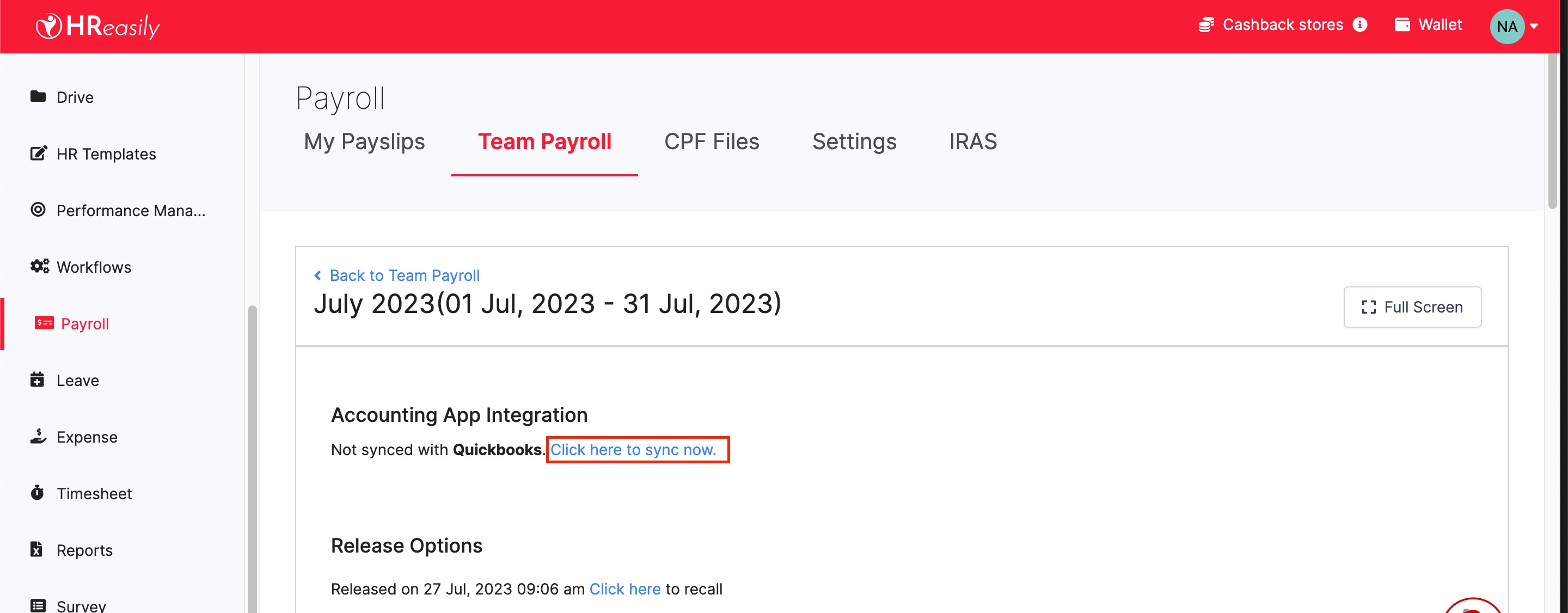Expand the account dropdown arrow

pyautogui.click(x=1534, y=26)
